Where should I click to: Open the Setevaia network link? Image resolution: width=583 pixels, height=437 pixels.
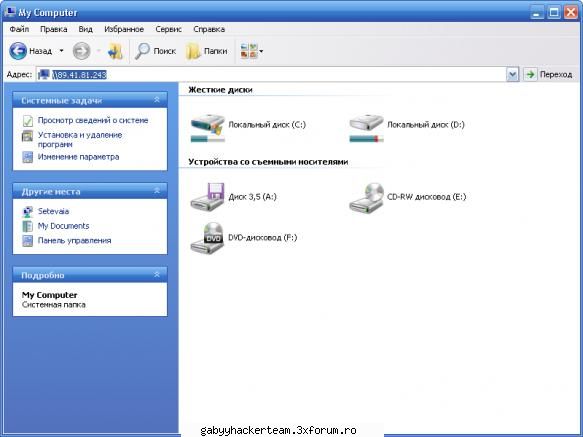point(53,211)
